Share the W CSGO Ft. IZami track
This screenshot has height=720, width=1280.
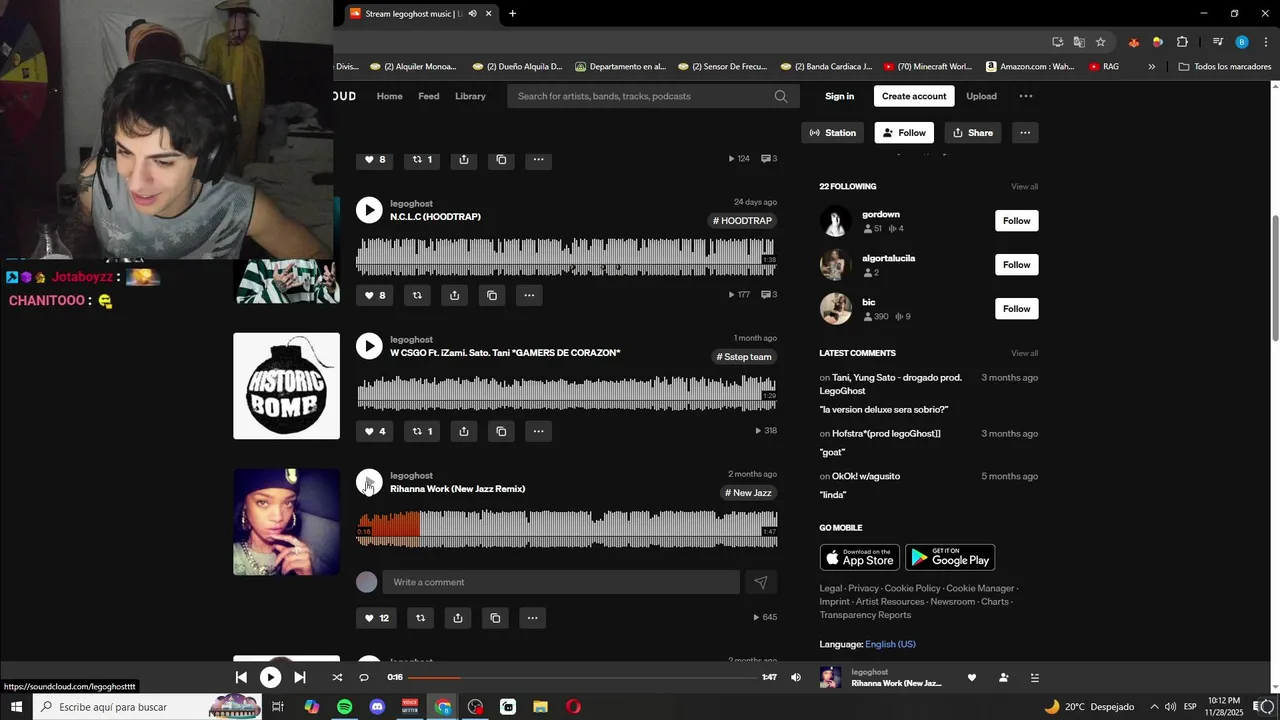[x=464, y=431]
